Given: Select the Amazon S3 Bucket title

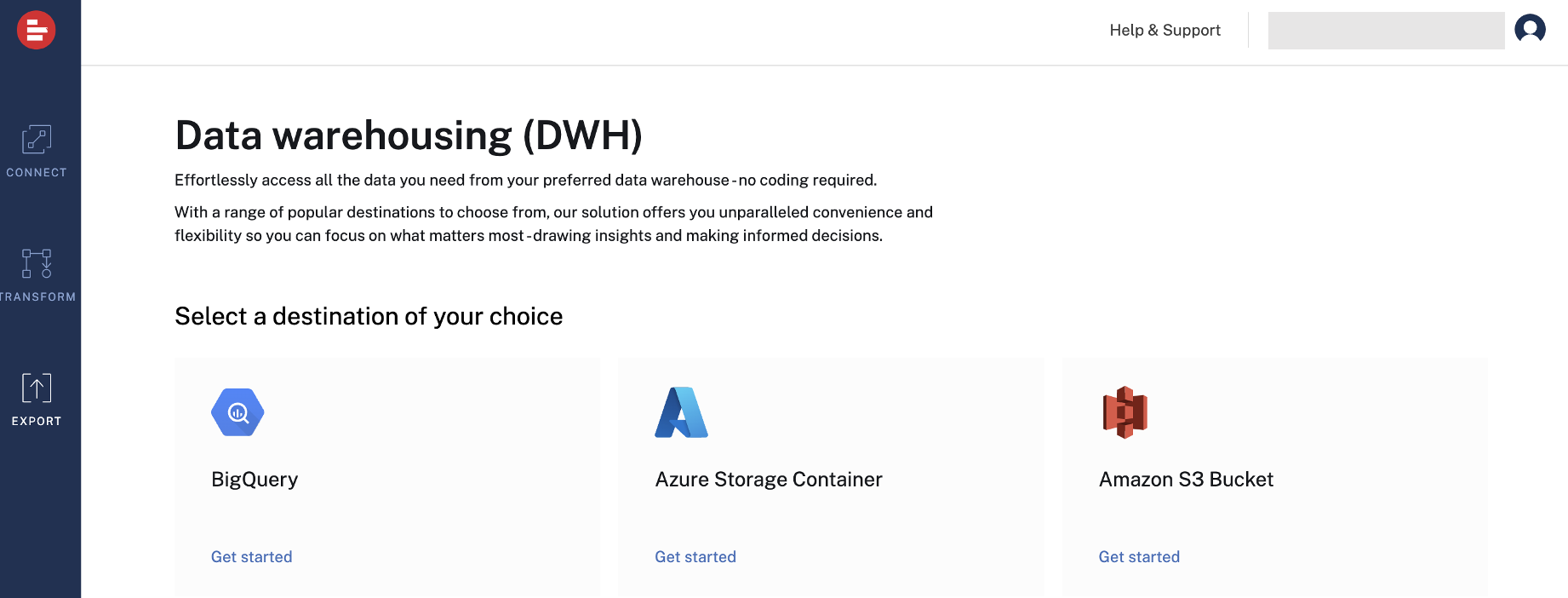Looking at the screenshot, I should tap(1186, 480).
